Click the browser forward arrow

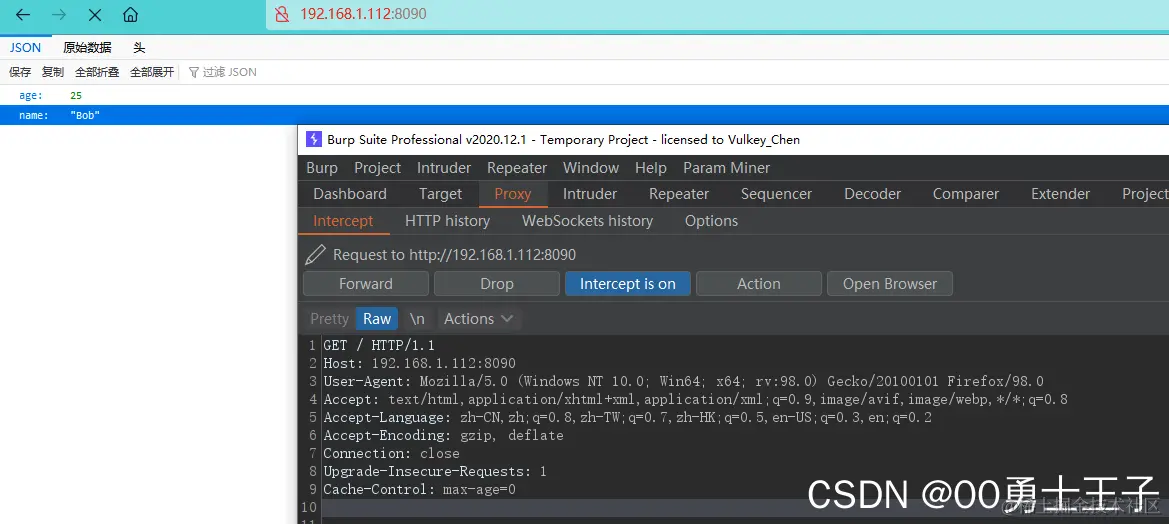pyautogui.click(x=59, y=15)
